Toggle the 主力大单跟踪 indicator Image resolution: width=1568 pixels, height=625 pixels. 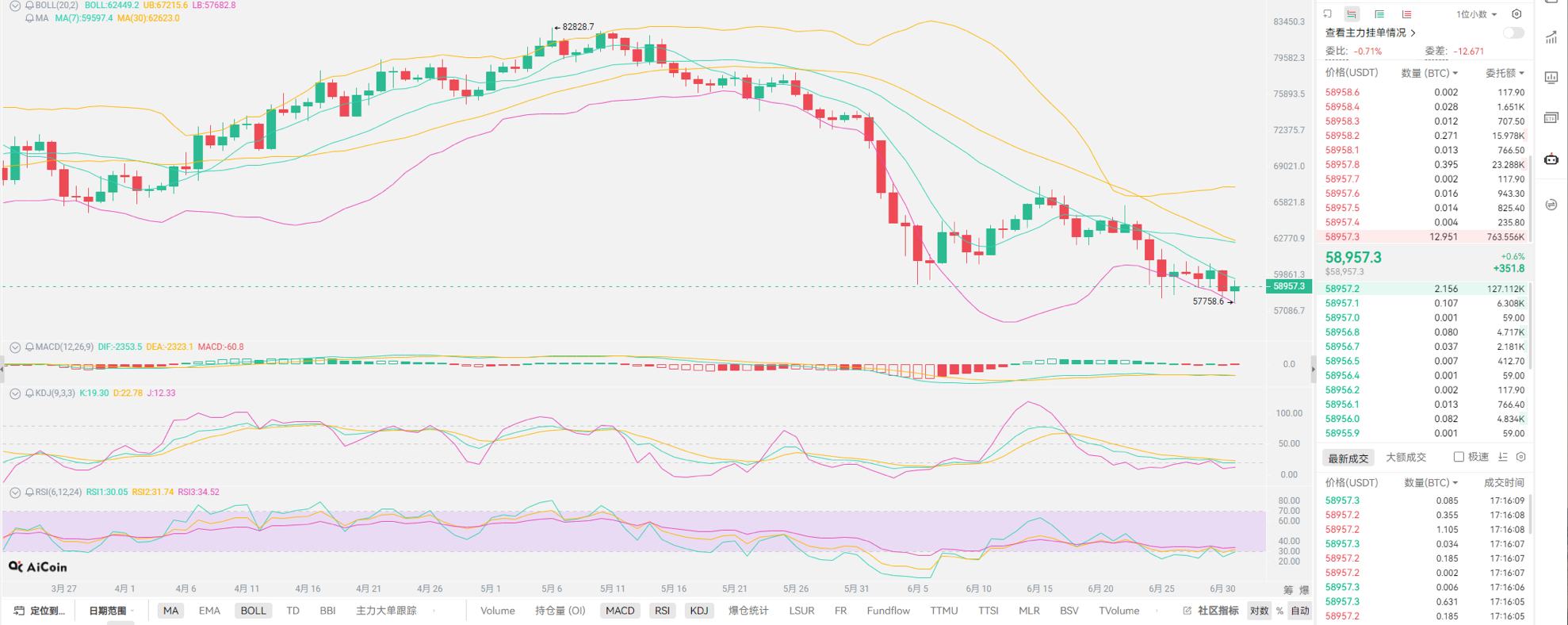tap(386, 611)
